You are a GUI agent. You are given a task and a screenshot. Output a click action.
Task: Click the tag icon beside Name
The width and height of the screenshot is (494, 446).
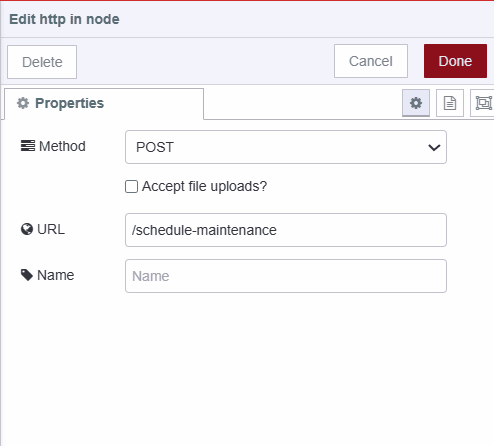pyautogui.click(x=27, y=275)
